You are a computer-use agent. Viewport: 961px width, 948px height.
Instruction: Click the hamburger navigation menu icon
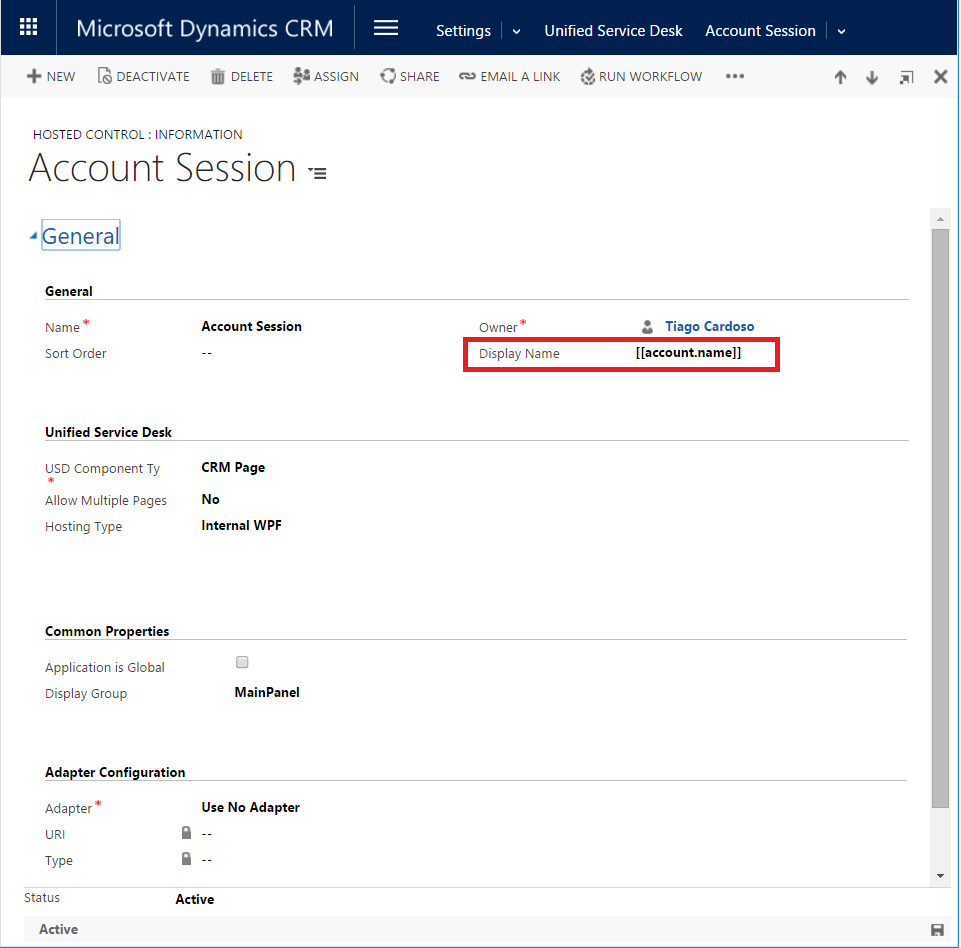pyautogui.click(x=386, y=28)
